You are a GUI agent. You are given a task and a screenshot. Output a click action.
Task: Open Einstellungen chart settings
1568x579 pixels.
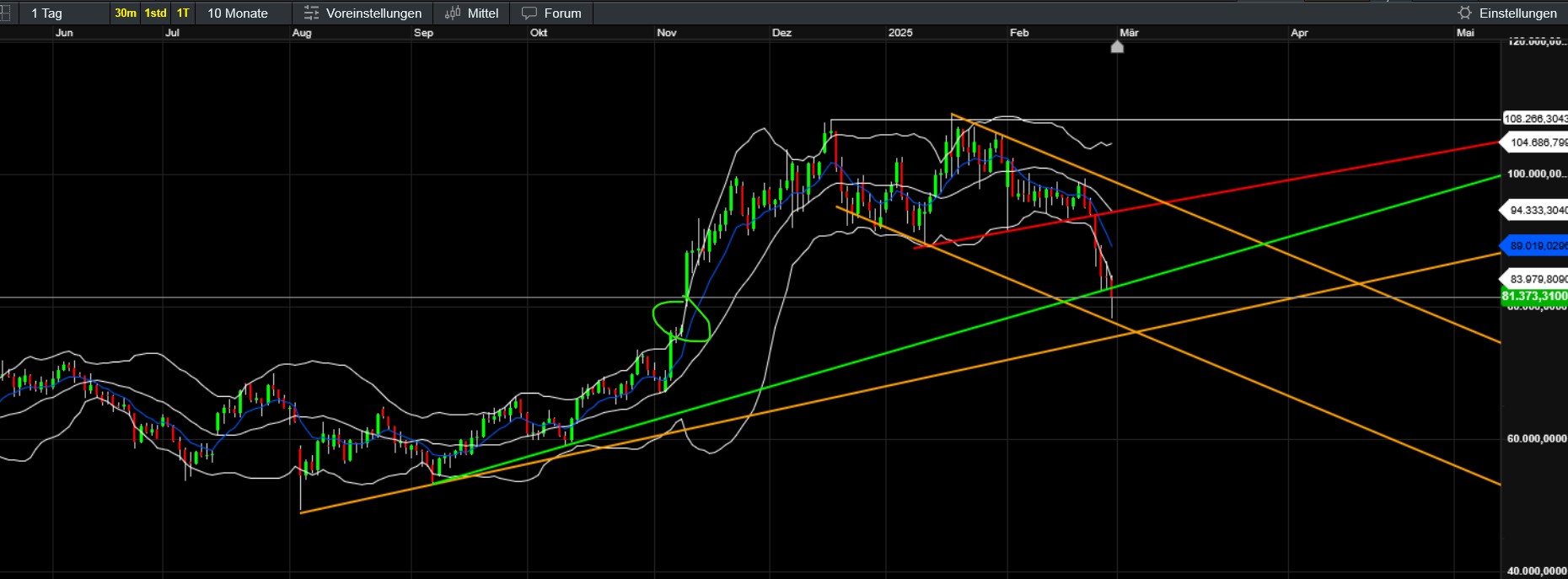tap(1507, 13)
